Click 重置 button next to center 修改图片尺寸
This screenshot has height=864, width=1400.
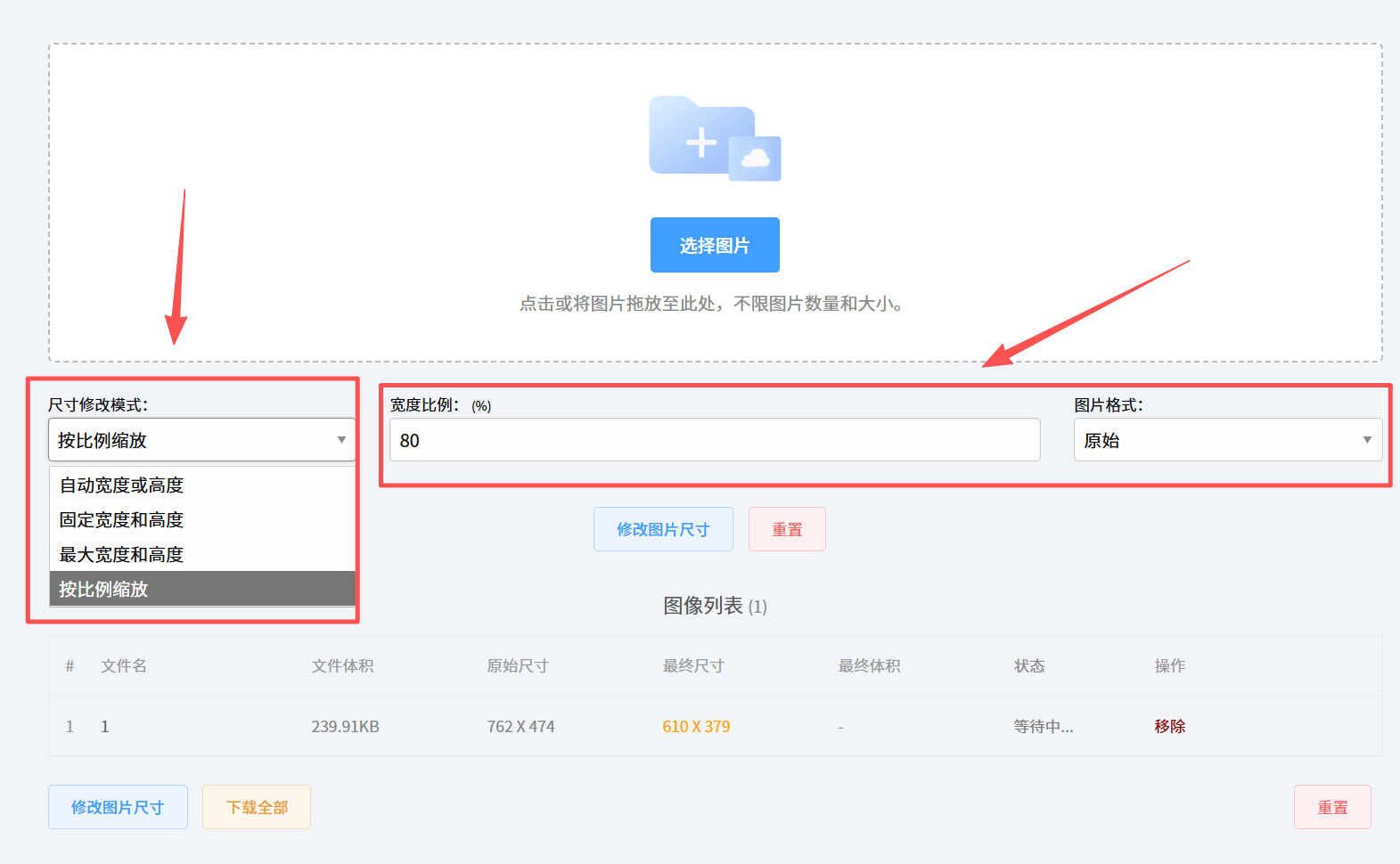click(x=787, y=529)
